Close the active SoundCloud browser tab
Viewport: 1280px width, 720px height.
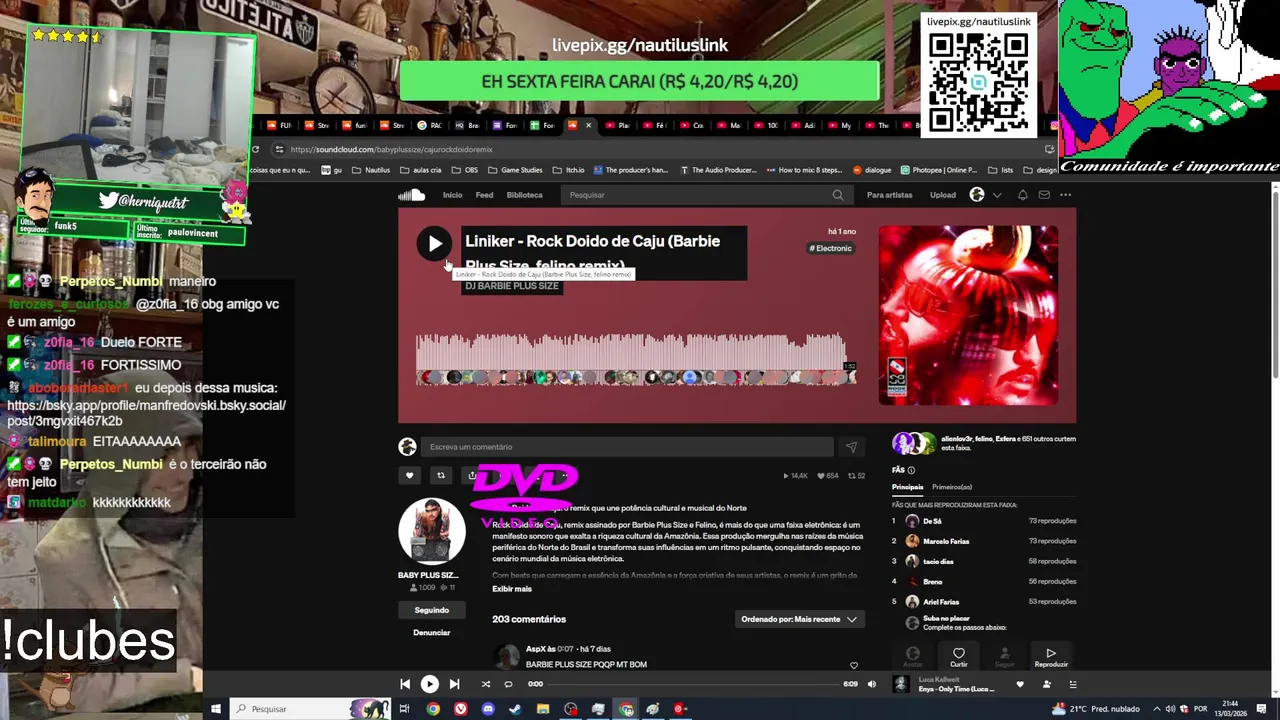tap(588, 125)
